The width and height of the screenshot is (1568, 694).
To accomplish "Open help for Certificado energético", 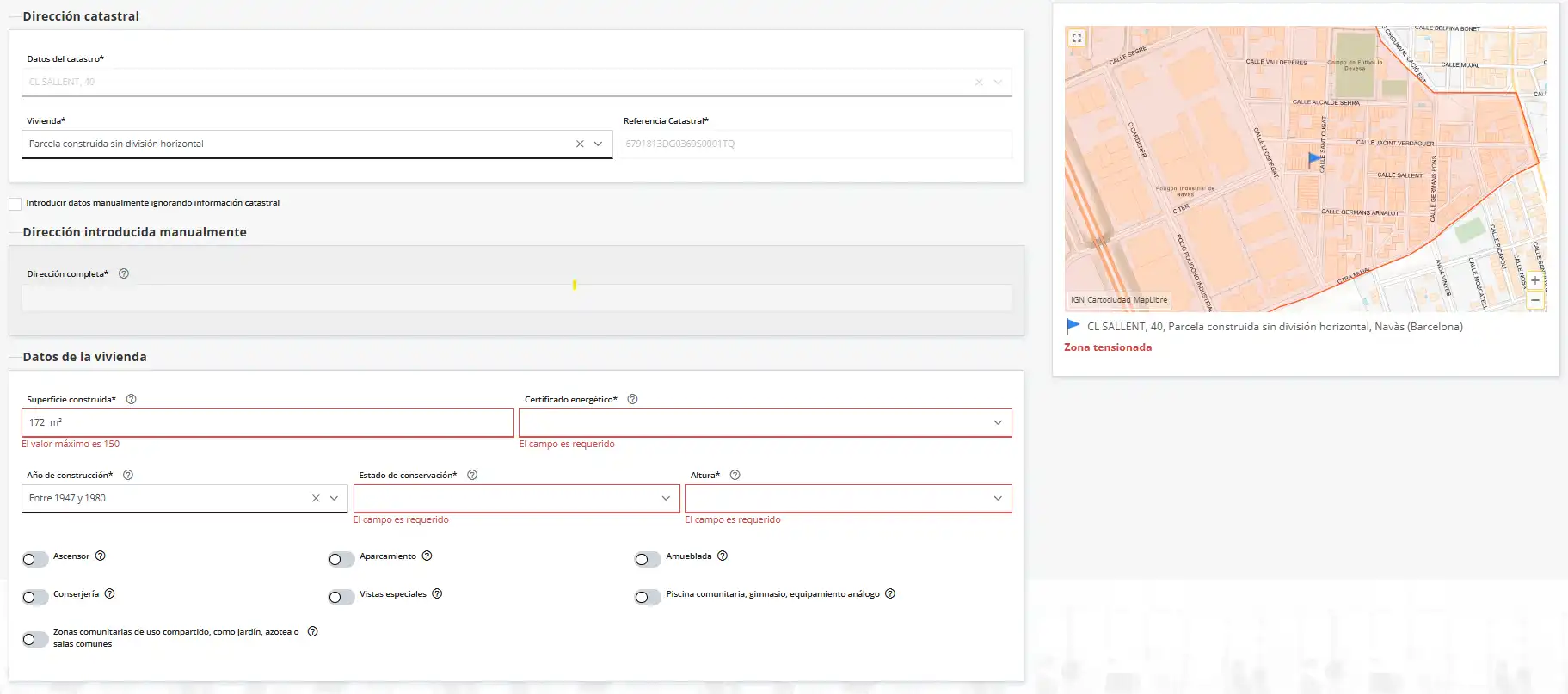I will pos(633,400).
